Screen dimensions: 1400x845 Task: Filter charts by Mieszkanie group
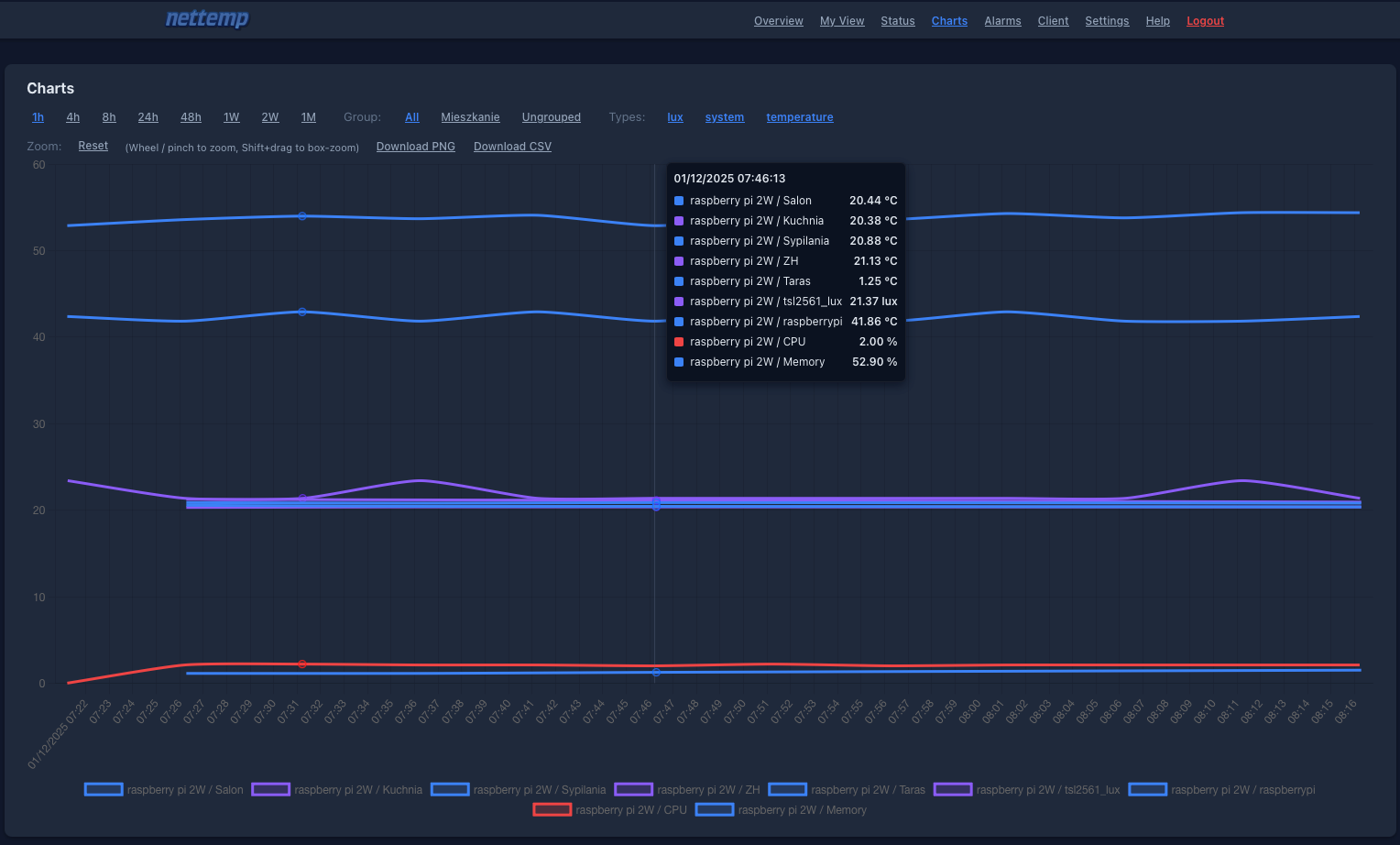[x=470, y=116]
